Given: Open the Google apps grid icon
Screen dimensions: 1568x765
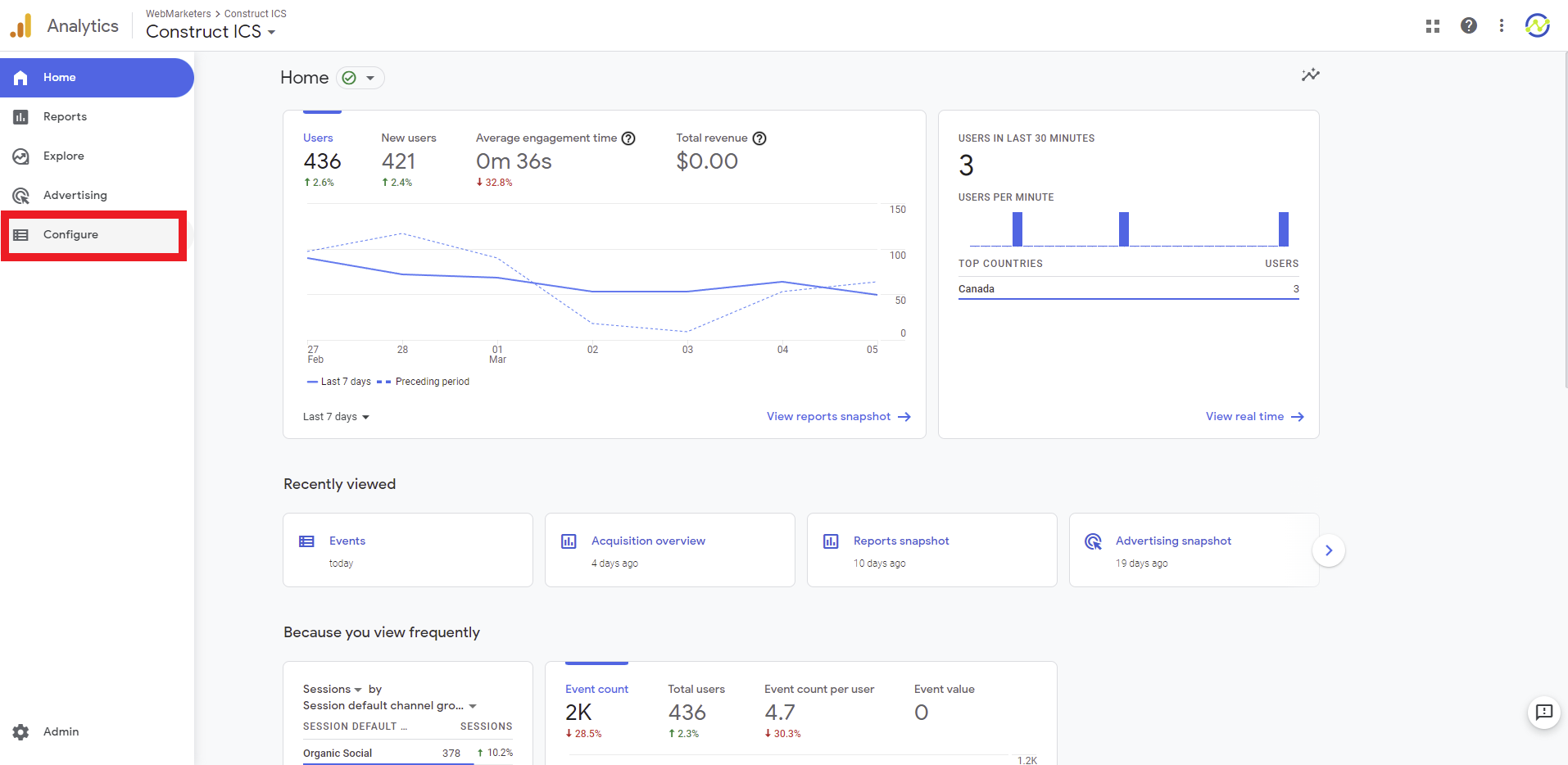Looking at the screenshot, I should pos(1432,26).
